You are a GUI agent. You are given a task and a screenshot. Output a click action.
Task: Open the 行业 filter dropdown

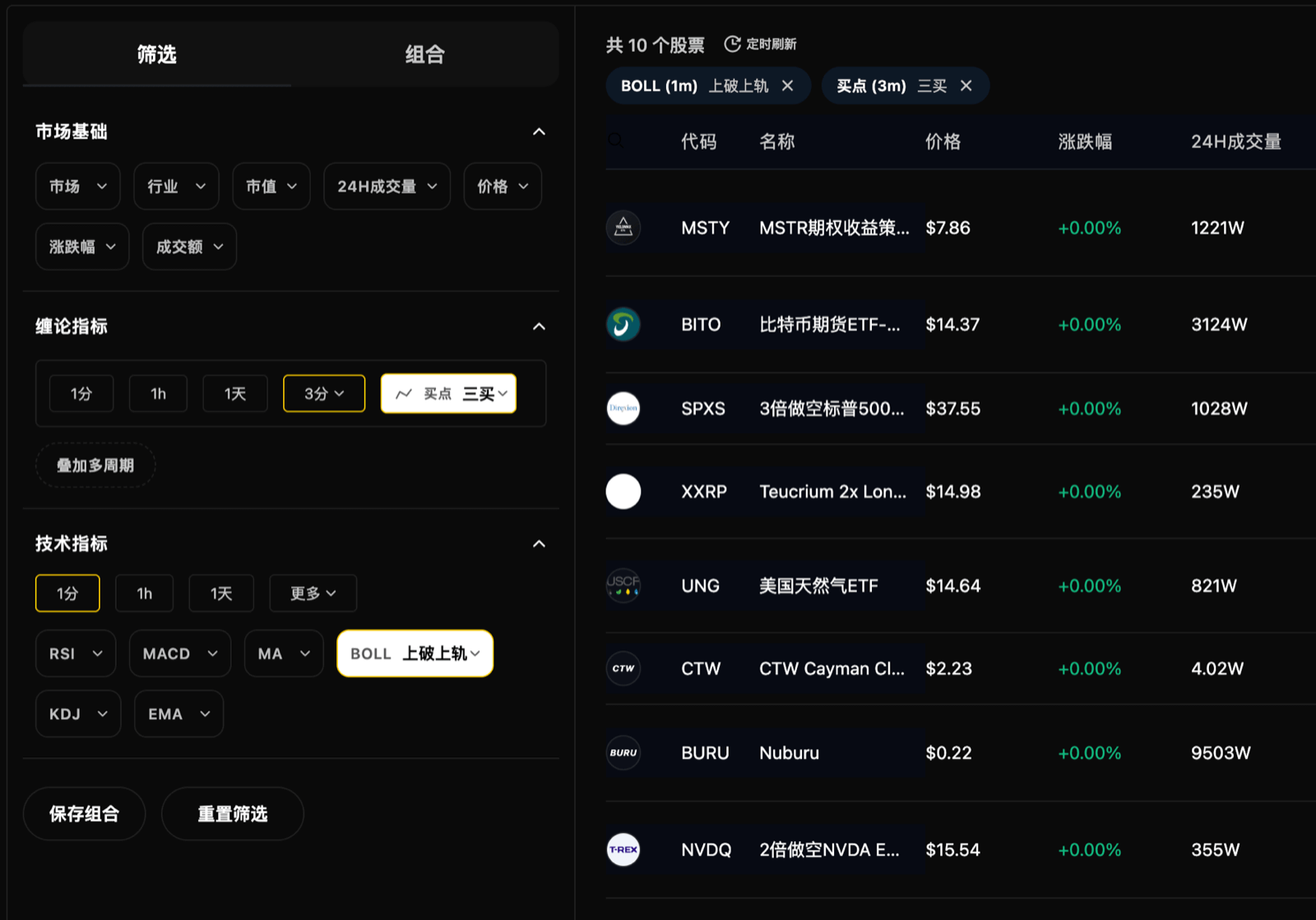tap(175, 186)
